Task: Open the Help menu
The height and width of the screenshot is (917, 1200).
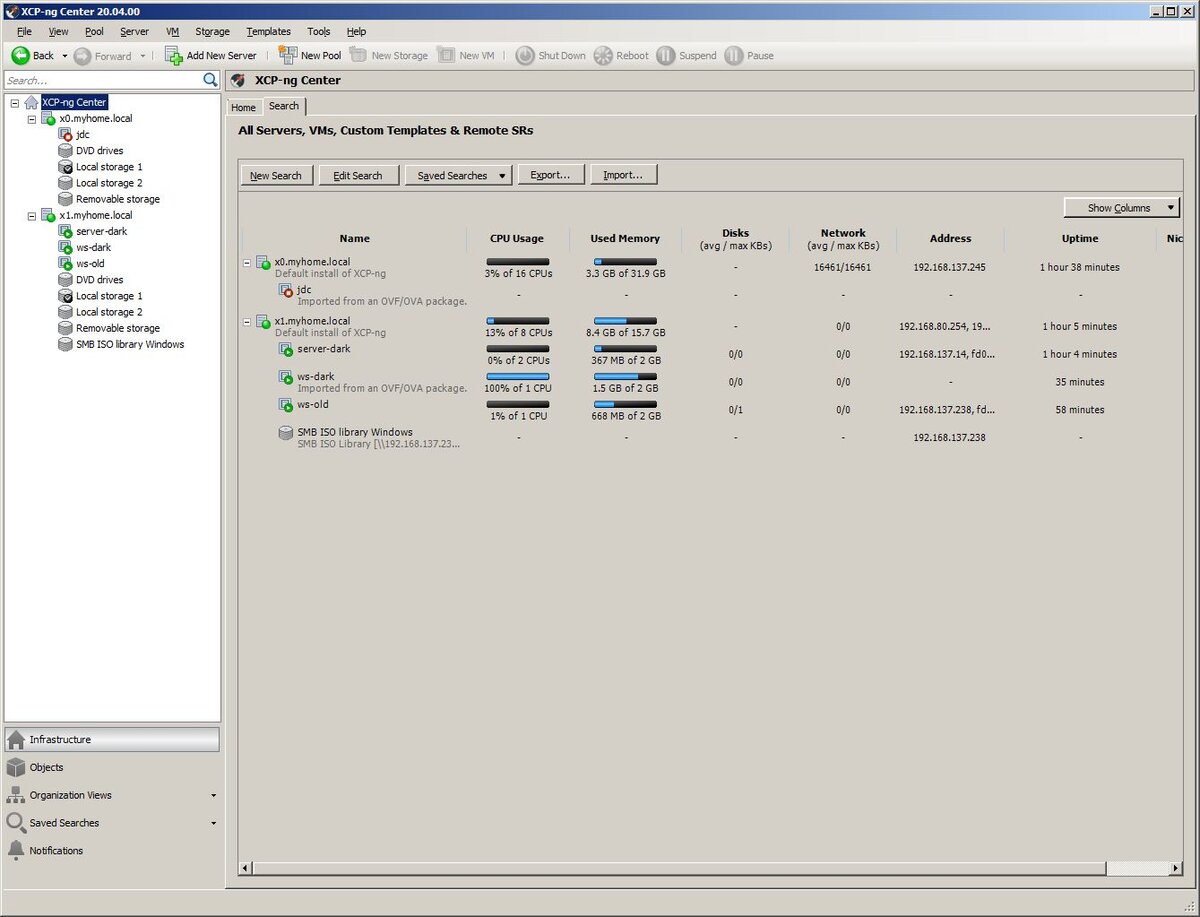Action: click(x=357, y=32)
